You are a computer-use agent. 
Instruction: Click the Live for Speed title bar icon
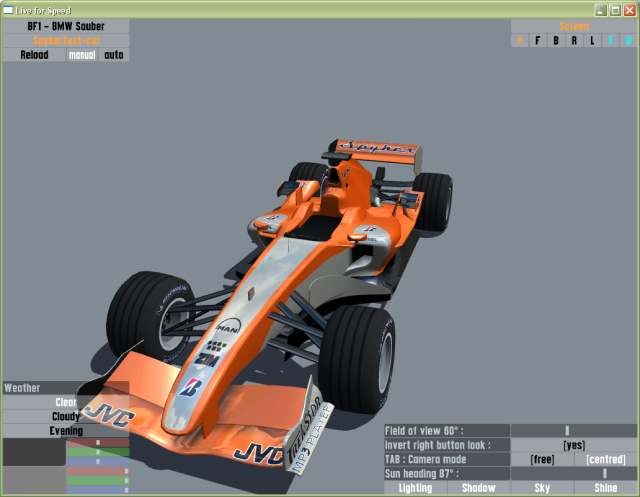[8, 10]
